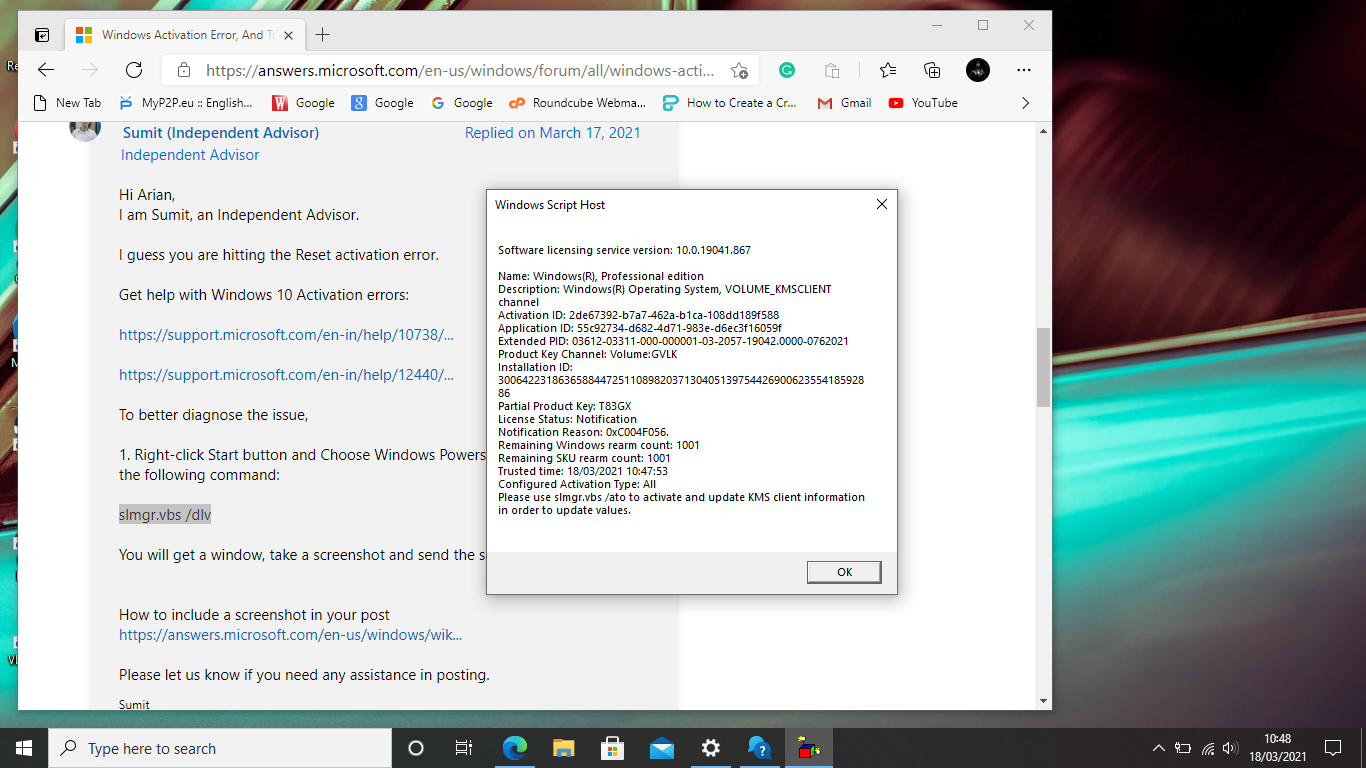Viewport: 1366px width, 768px height.
Task: Open Task View on taskbar
Action: (x=464, y=748)
